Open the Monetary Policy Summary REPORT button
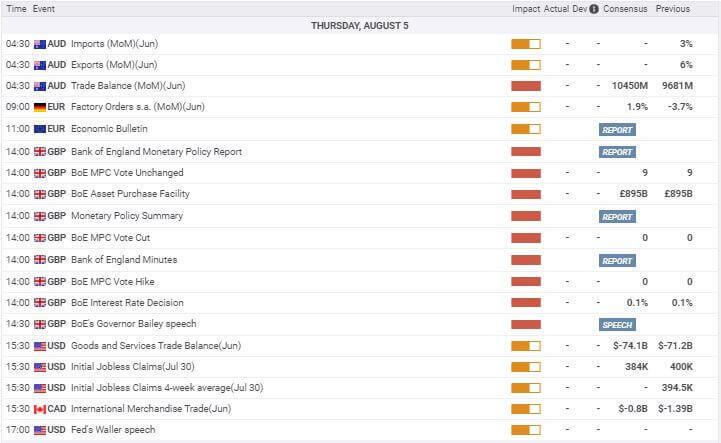The image size is (721, 443). click(x=617, y=217)
